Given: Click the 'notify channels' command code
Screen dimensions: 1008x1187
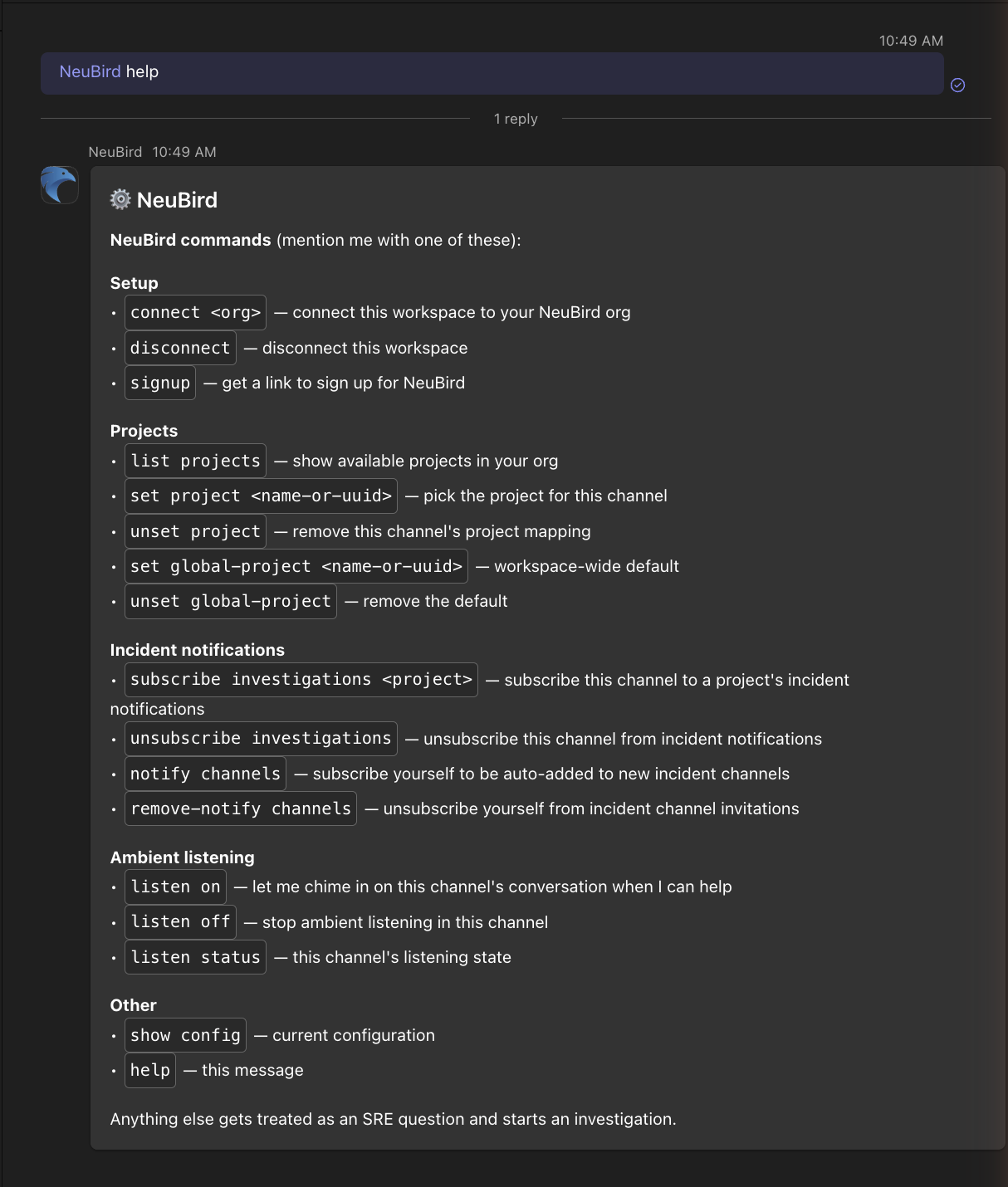Looking at the screenshot, I should (206, 774).
